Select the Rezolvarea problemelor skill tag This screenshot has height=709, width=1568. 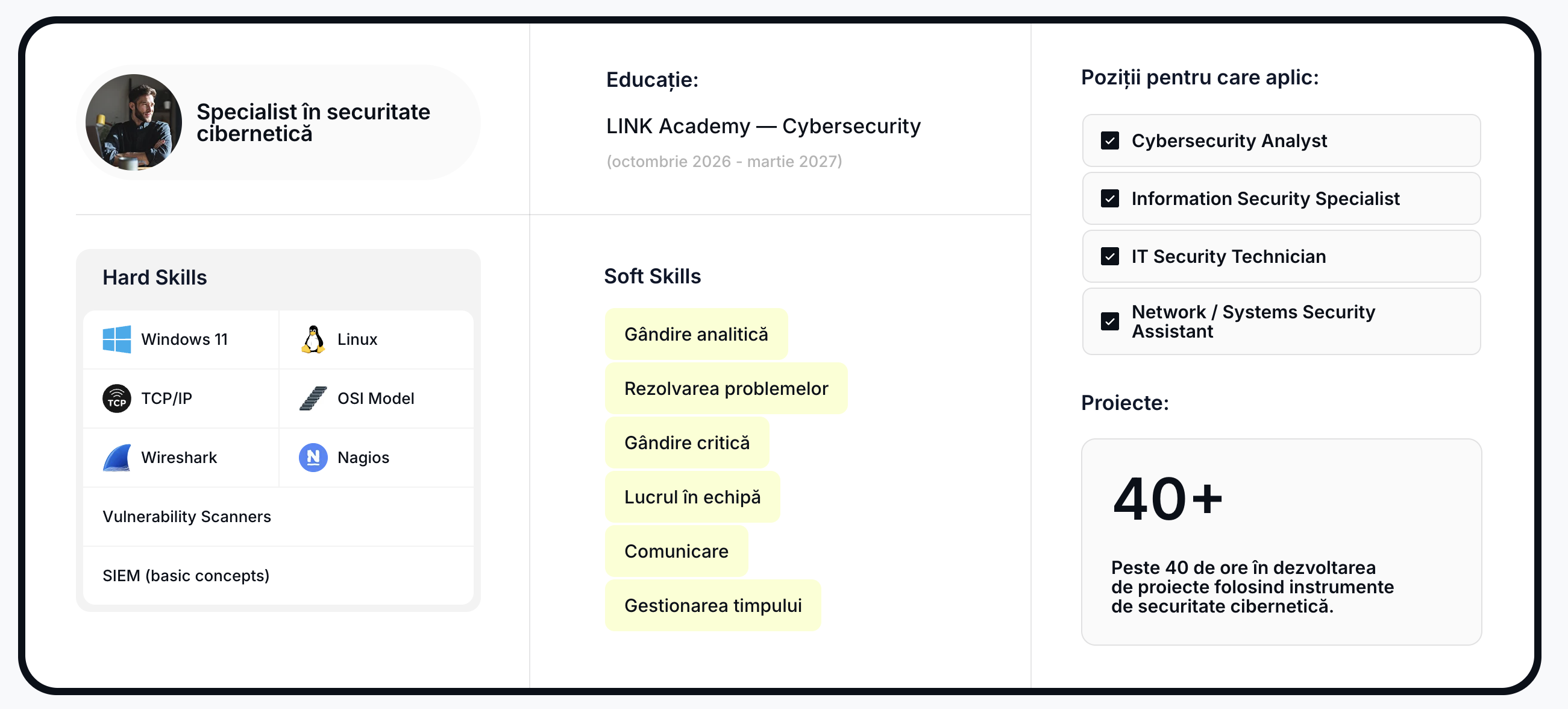[x=726, y=388]
